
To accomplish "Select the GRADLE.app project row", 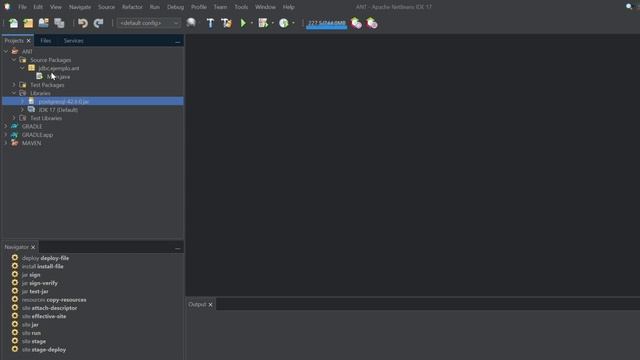I will [x=38, y=135].
